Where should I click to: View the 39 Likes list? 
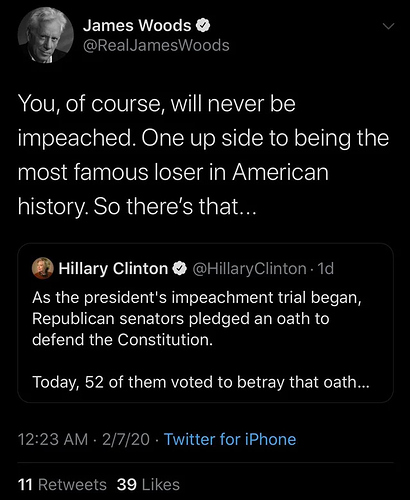point(148,485)
